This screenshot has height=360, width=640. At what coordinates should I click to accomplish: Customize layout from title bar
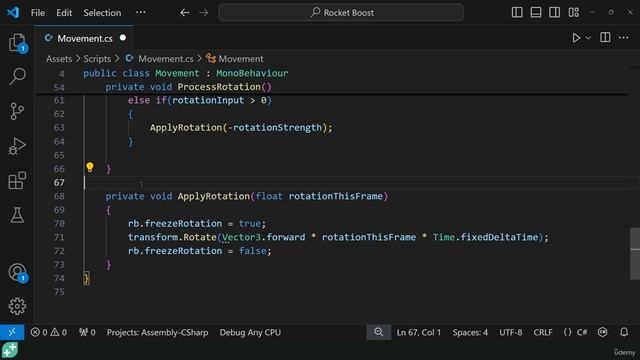(x=573, y=12)
